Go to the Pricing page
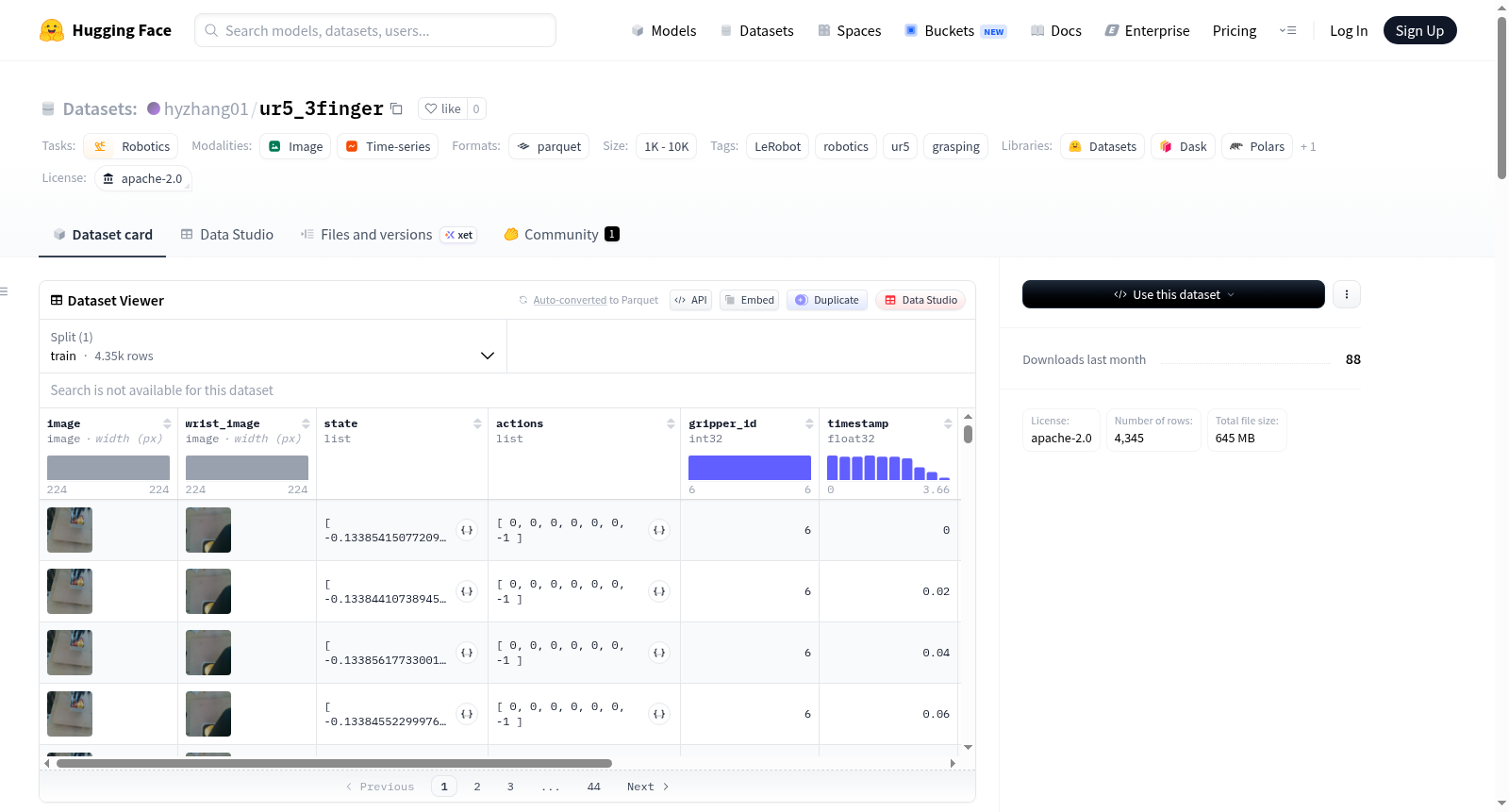The height and width of the screenshot is (812, 1509). pyautogui.click(x=1235, y=31)
